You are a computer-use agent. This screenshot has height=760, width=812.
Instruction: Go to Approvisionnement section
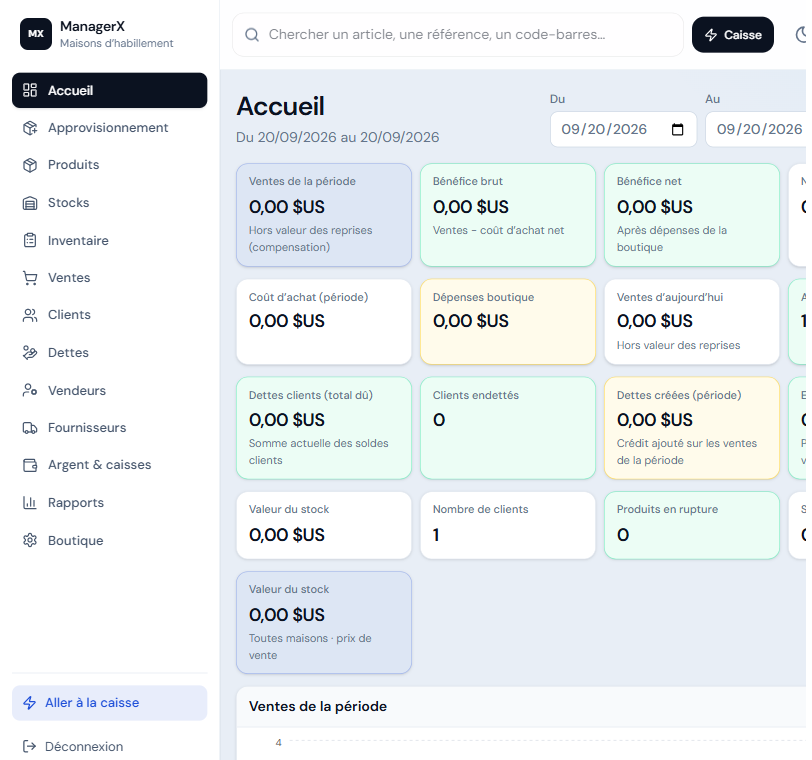pyautogui.click(x=110, y=128)
